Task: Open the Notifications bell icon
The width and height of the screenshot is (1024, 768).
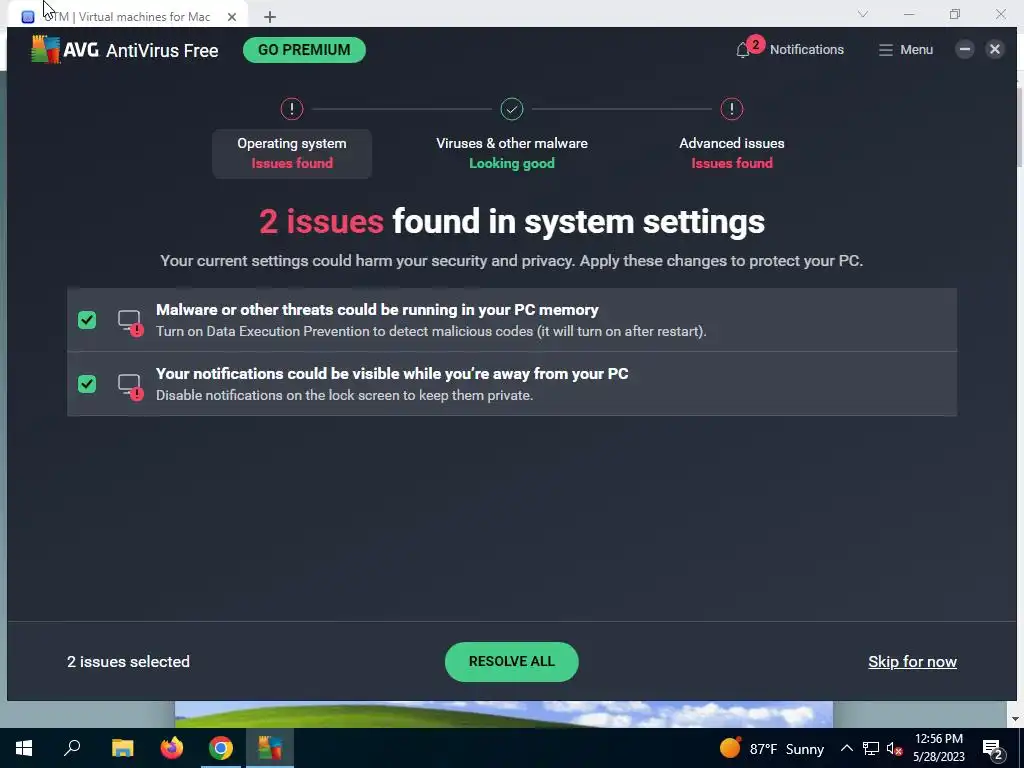Action: point(743,50)
